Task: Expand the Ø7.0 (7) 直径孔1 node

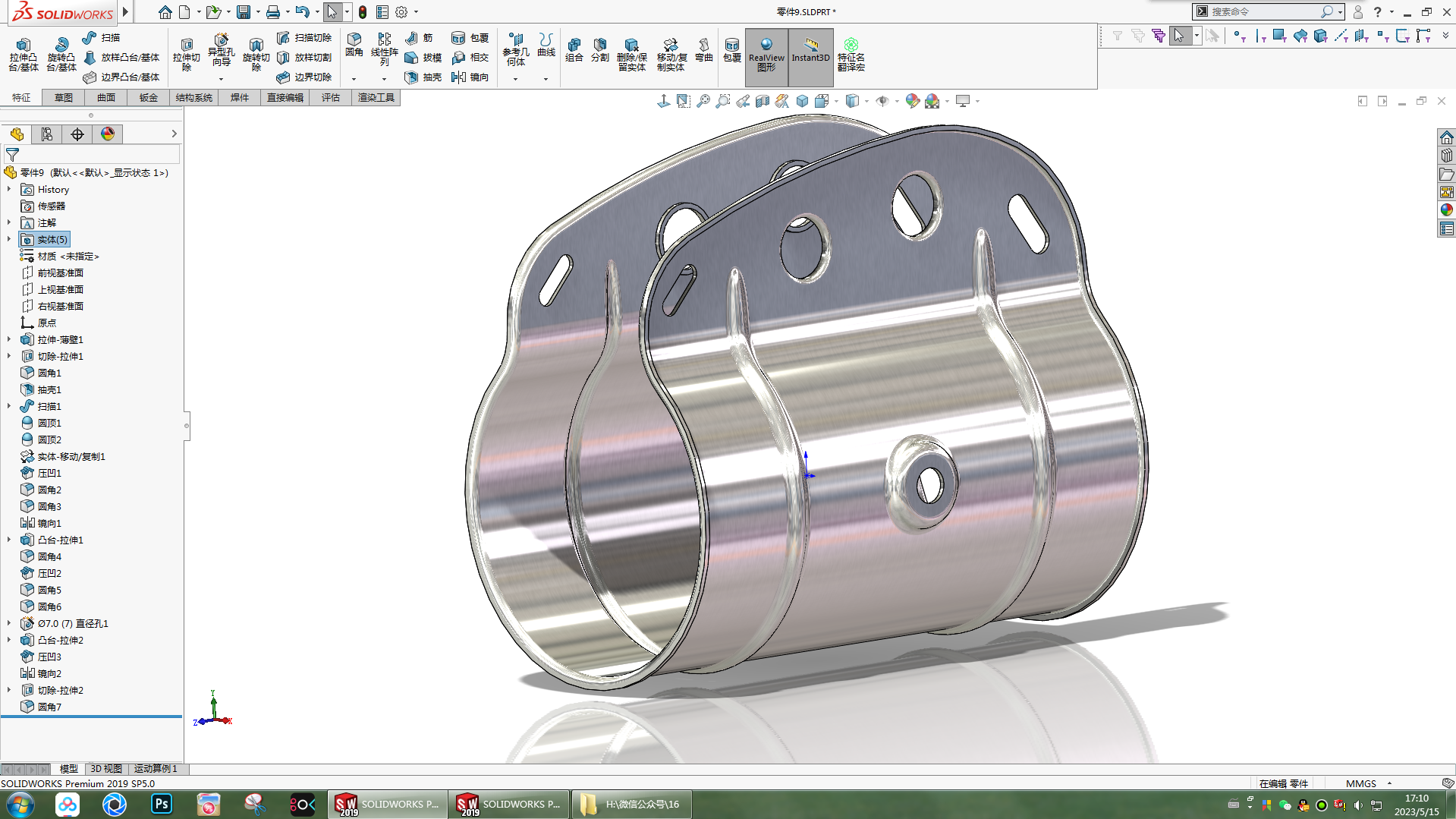Action: pyautogui.click(x=9, y=623)
